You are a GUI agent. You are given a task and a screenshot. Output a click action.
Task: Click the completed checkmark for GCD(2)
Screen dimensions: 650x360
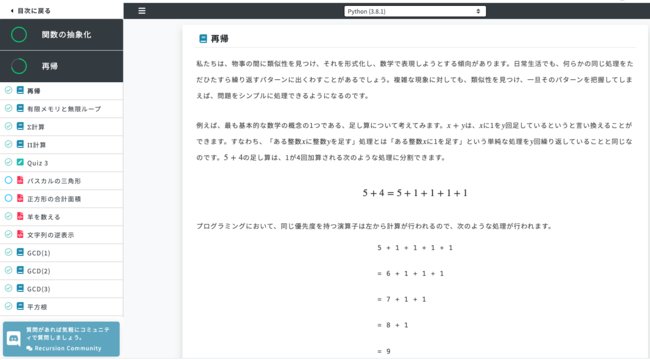coord(8,270)
